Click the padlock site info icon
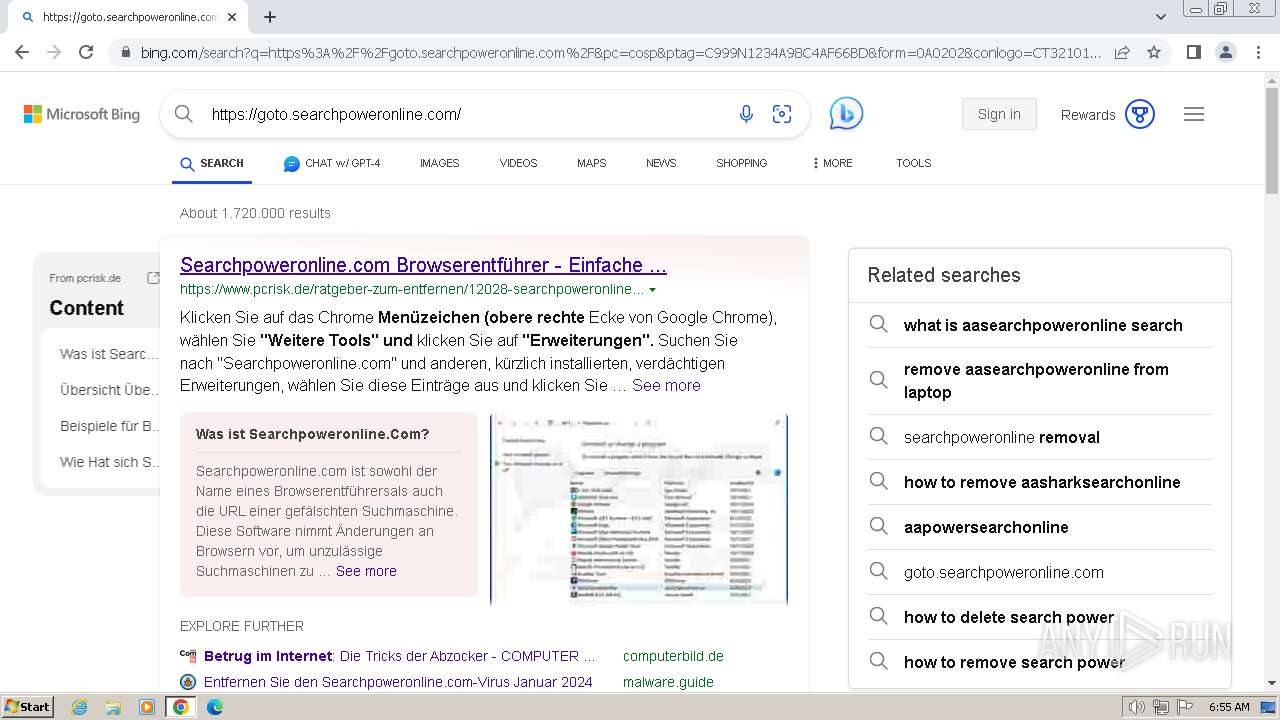Screen dimensions: 1280x720 pyautogui.click(x=124, y=53)
